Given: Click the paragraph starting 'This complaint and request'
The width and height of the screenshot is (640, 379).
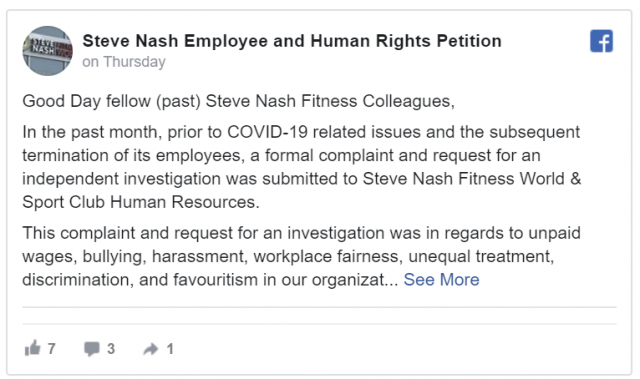Looking at the screenshot, I should (x=301, y=256).
